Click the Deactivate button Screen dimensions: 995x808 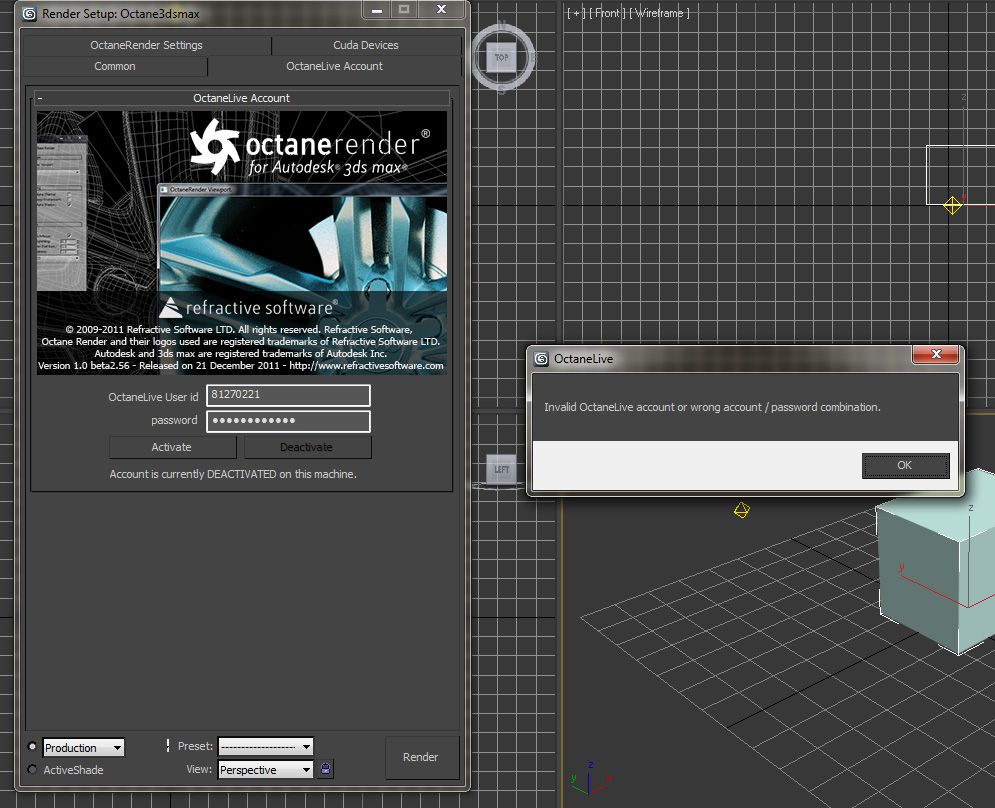click(x=307, y=447)
